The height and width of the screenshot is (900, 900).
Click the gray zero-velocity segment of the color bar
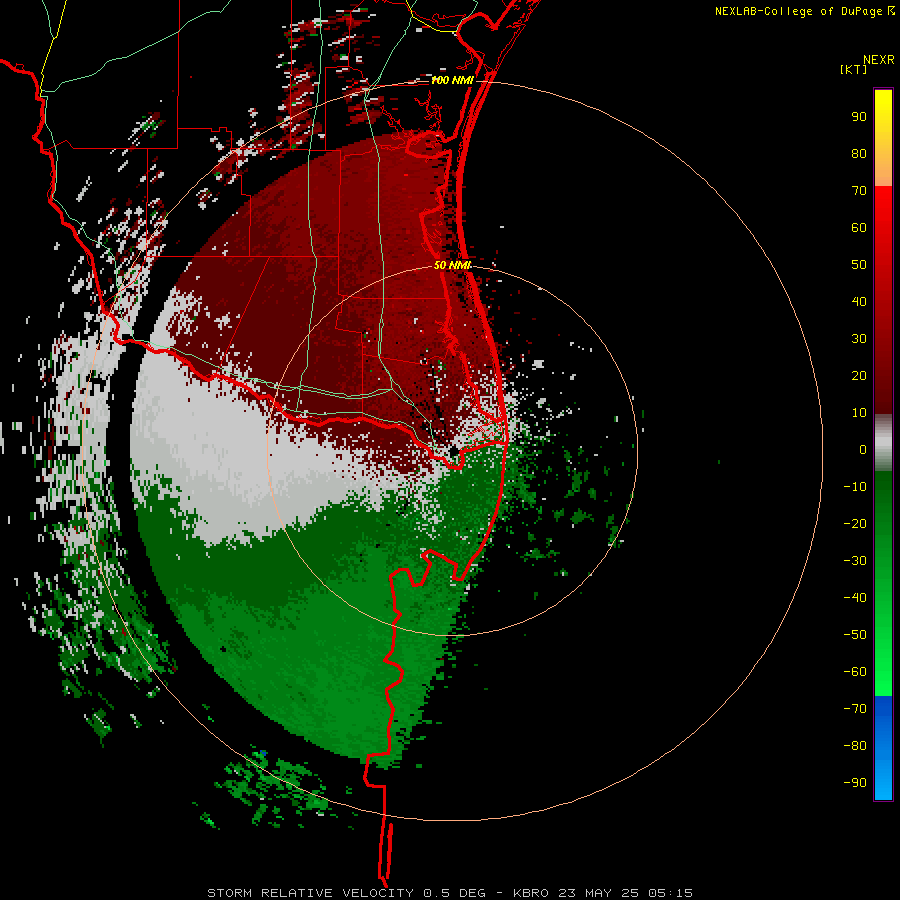[883, 443]
